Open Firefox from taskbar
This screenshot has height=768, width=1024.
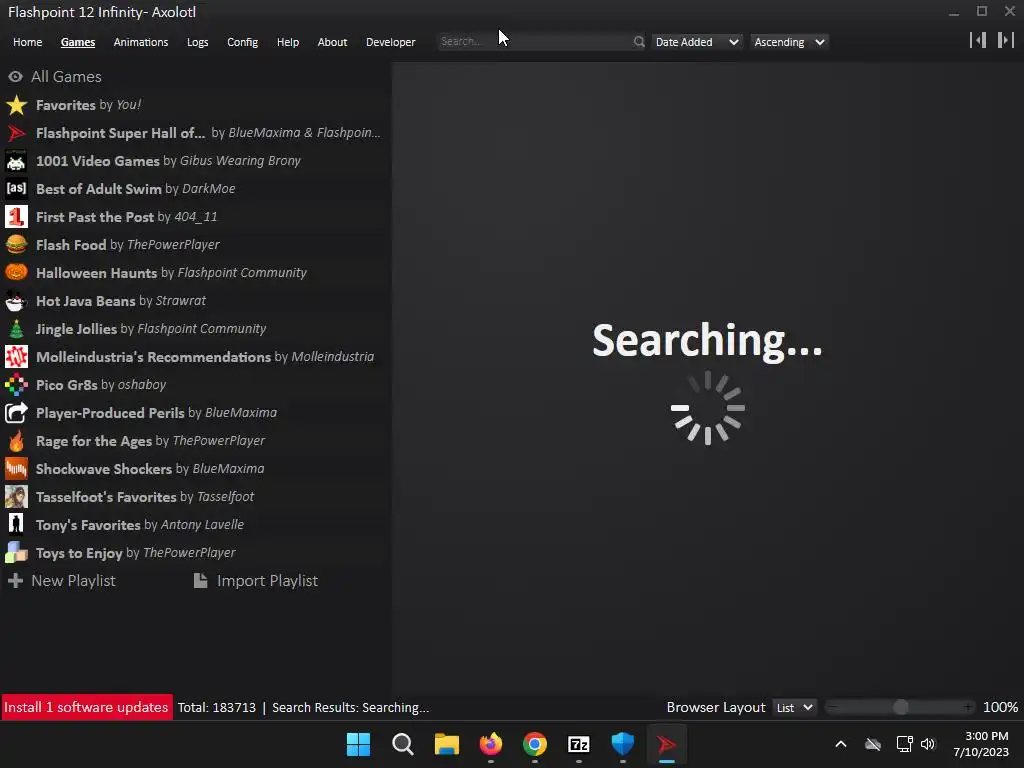[490, 744]
